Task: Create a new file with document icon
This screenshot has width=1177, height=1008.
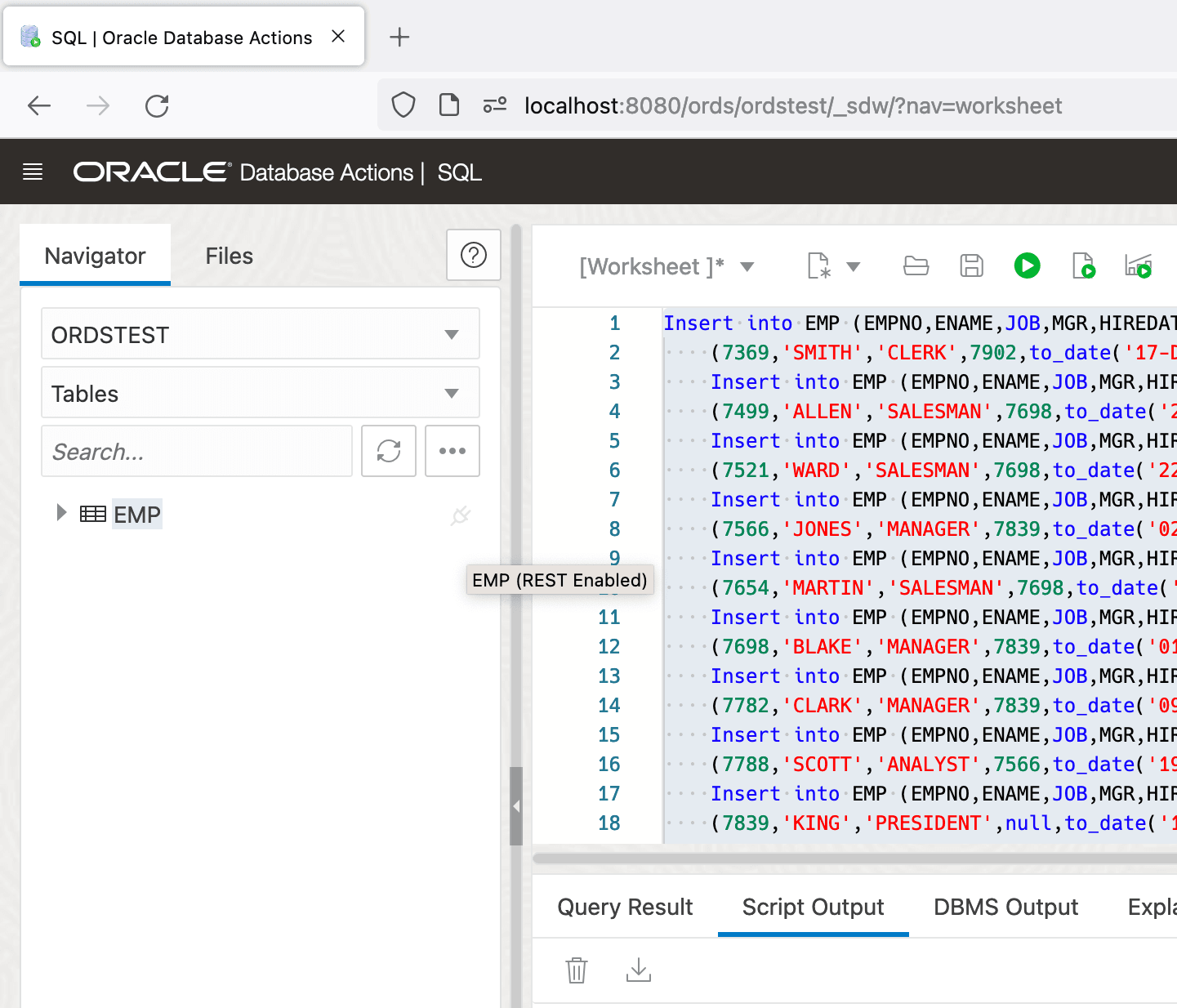Action: click(819, 265)
